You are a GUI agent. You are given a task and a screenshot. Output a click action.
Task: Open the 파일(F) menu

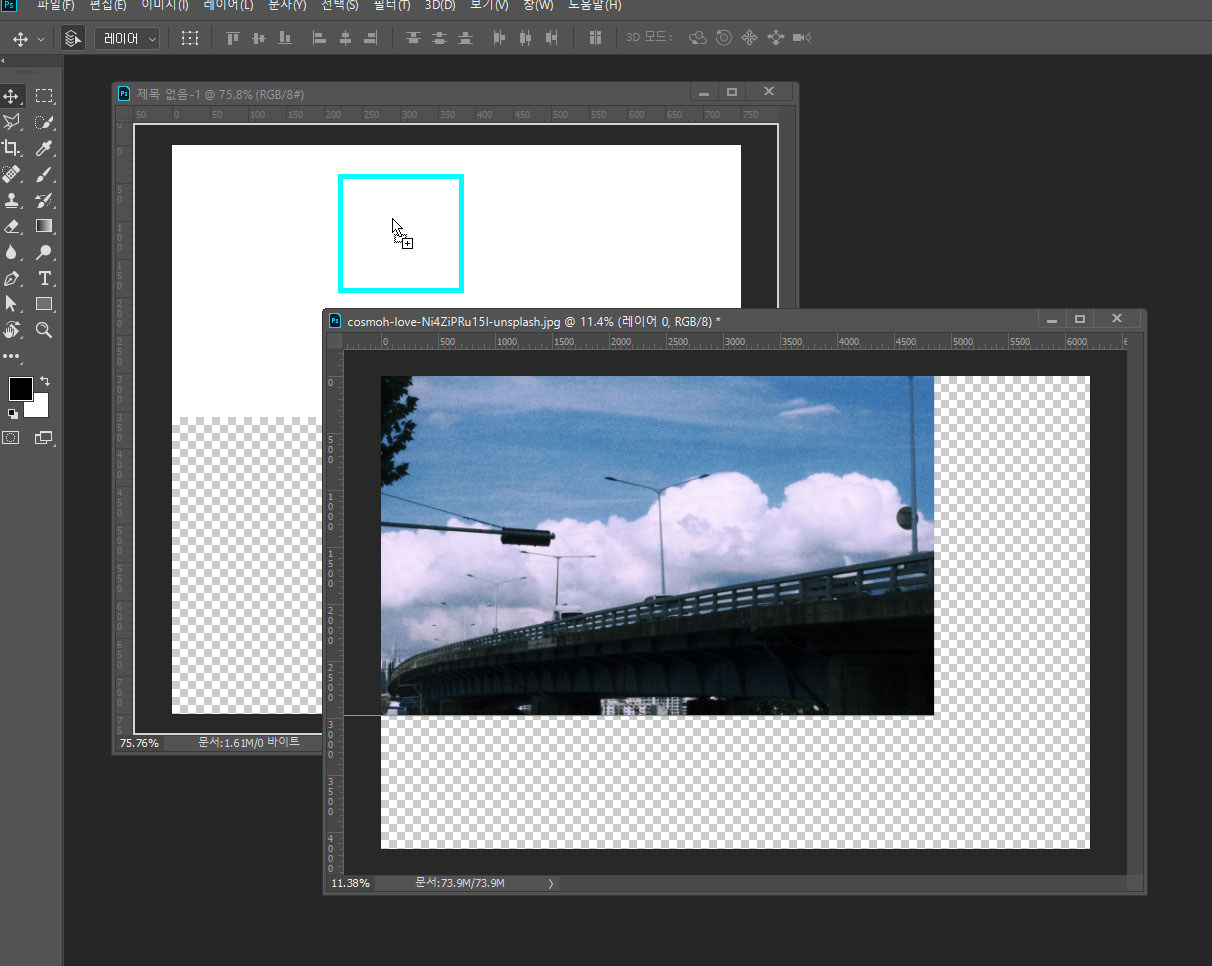[x=56, y=5]
